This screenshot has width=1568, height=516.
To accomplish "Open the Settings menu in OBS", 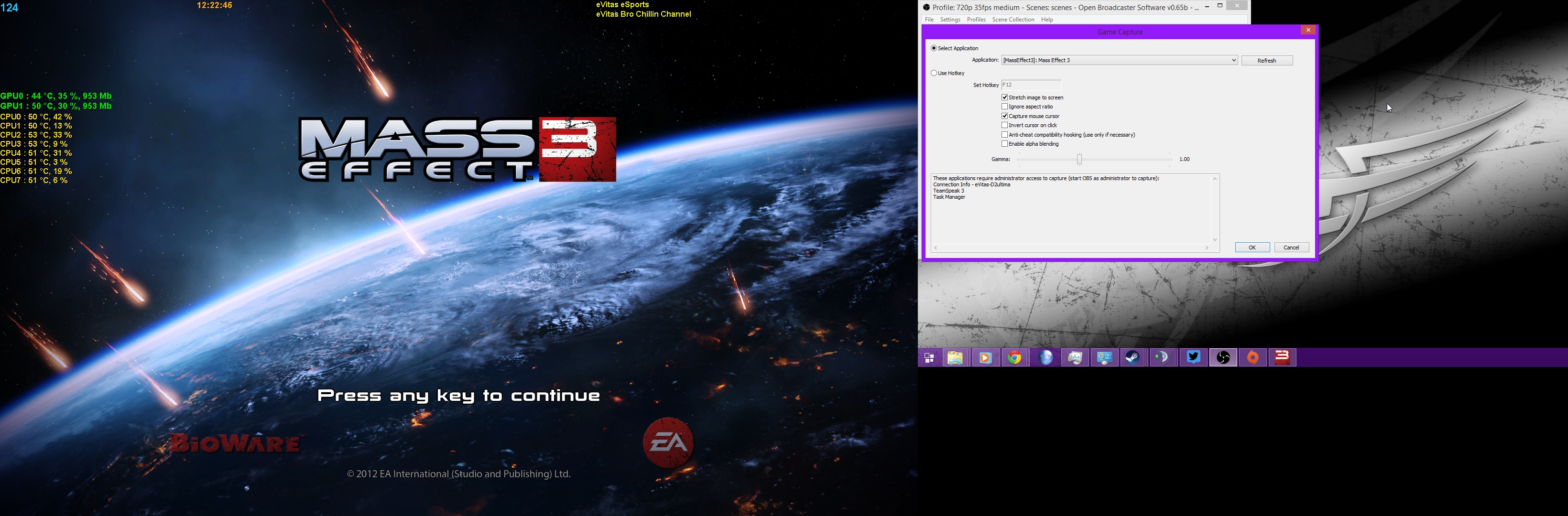I will pyautogui.click(x=951, y=20).
